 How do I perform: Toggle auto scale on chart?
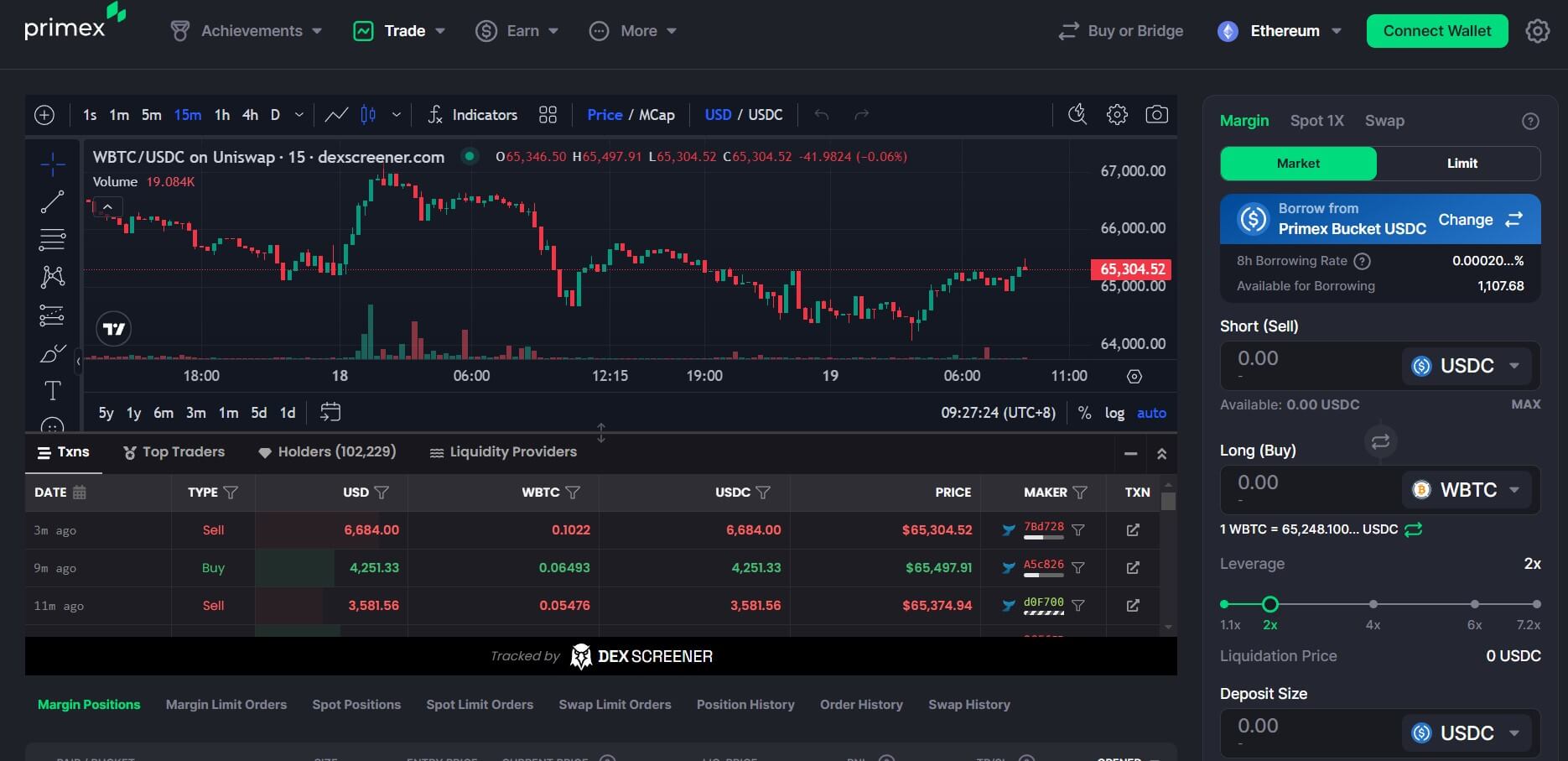tap(1151, 413)
